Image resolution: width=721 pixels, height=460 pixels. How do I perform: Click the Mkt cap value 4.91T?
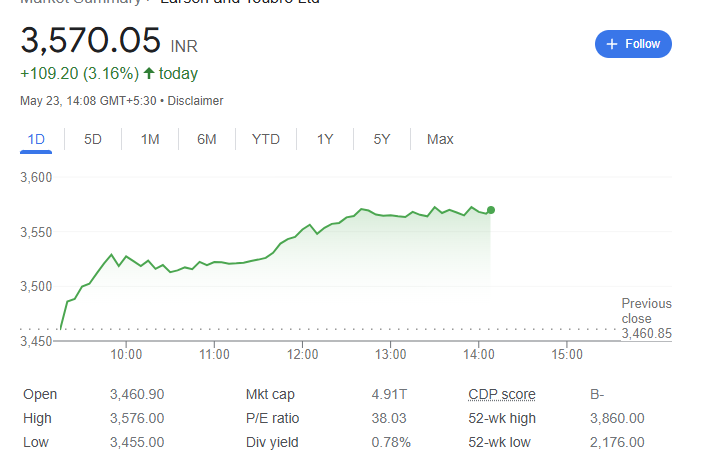(387, 394)
